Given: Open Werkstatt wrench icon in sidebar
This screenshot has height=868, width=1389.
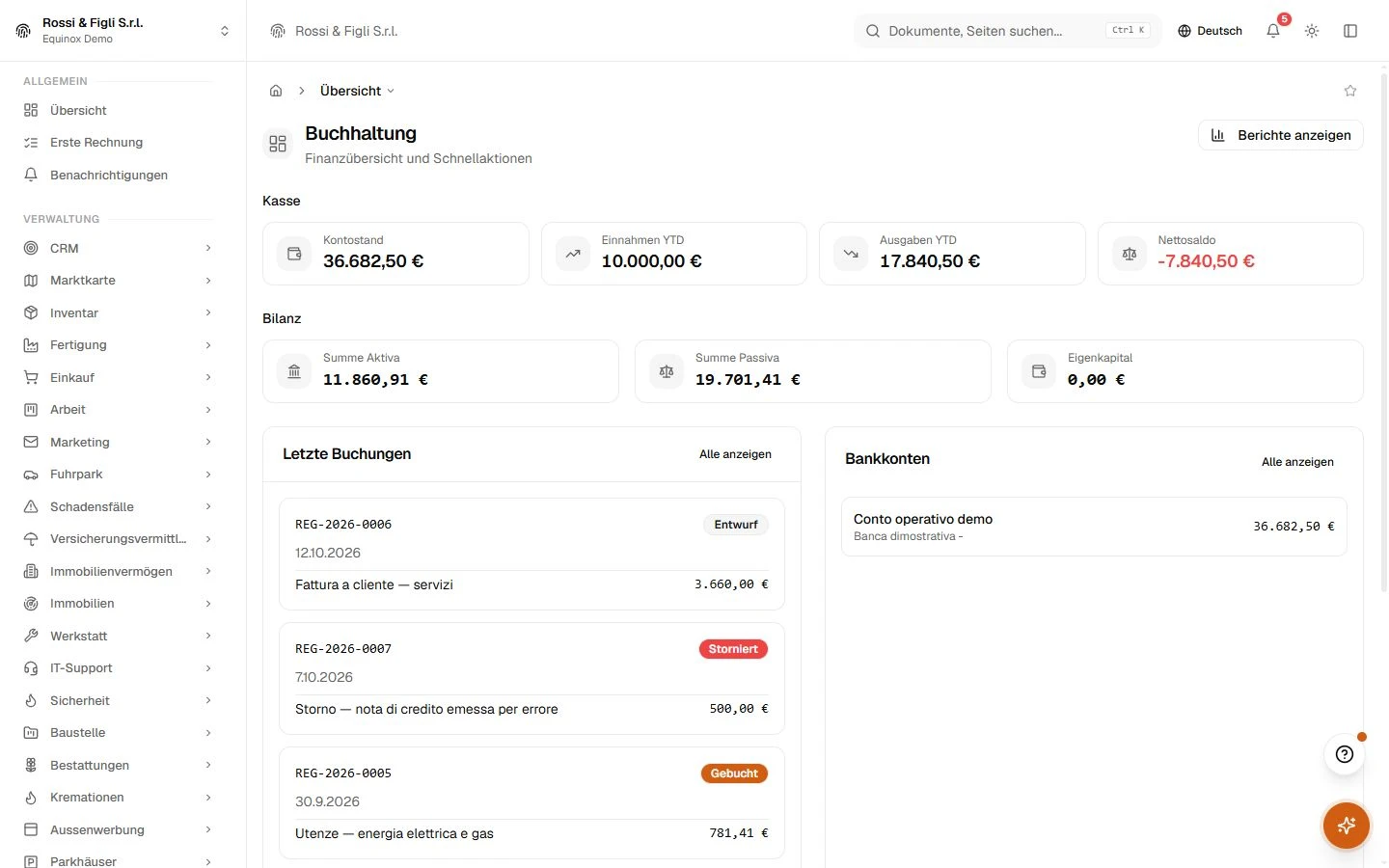Looking at the screenshot, I should pos(31,636).
